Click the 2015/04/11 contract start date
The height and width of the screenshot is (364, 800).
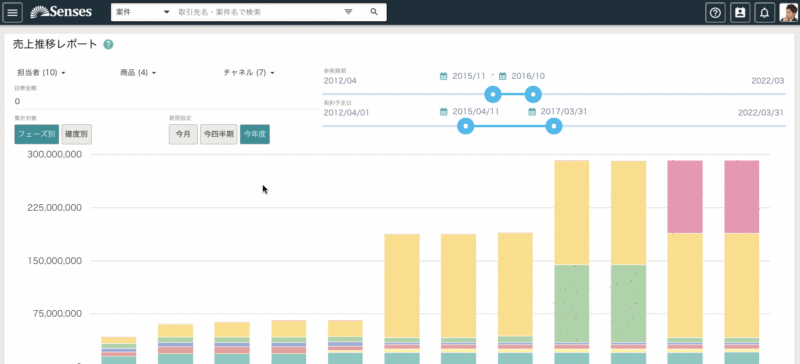click(476, 111)
